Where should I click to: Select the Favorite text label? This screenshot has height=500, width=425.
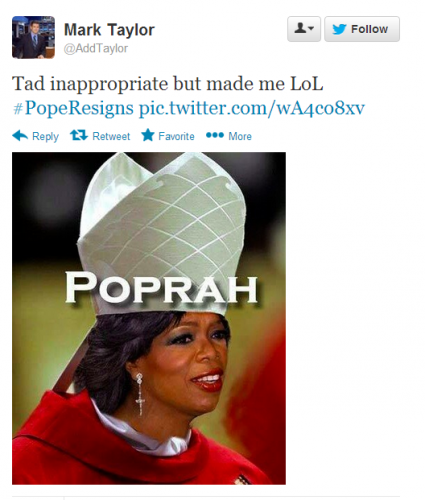176,136
